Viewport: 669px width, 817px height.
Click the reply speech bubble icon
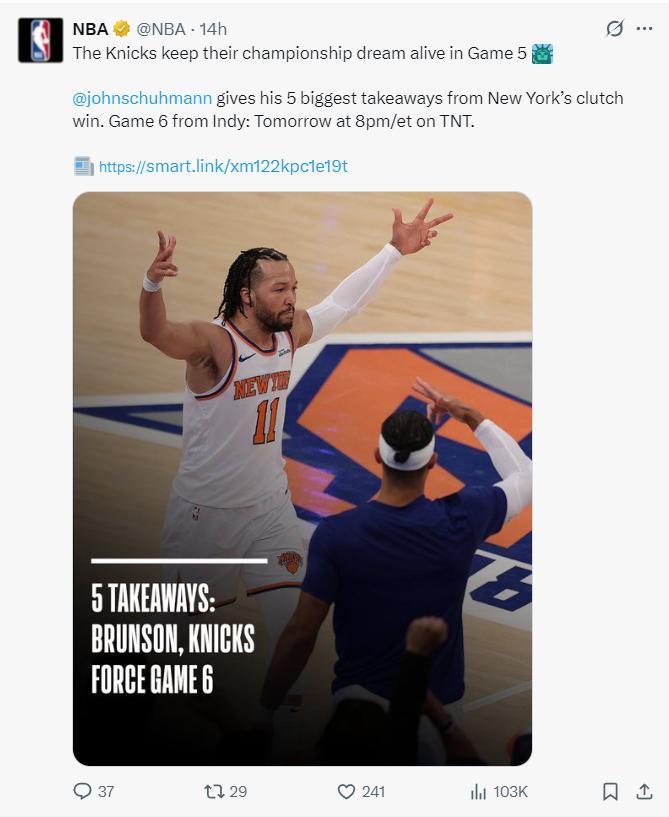(x=83, y=791)
